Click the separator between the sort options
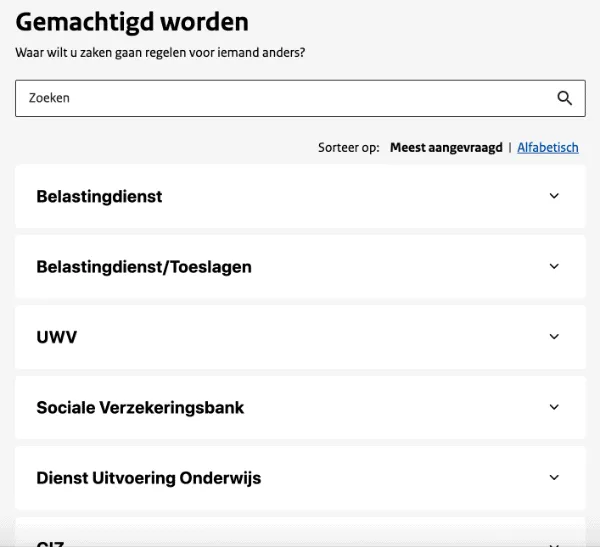Screen dimensions: 600x547 pos(510,148)
